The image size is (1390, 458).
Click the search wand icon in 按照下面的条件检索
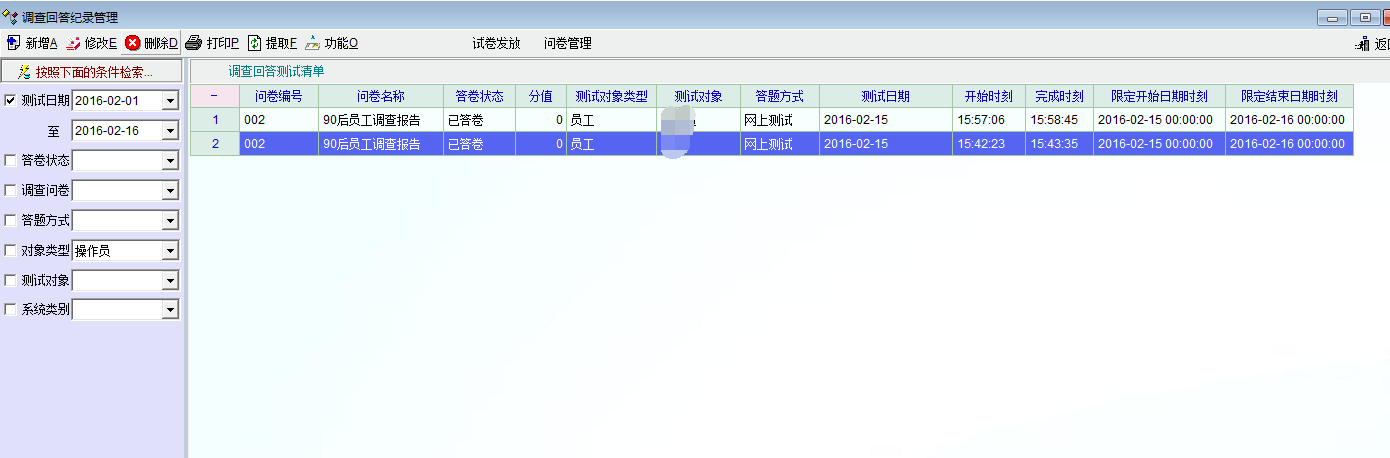tap(25, 72)
